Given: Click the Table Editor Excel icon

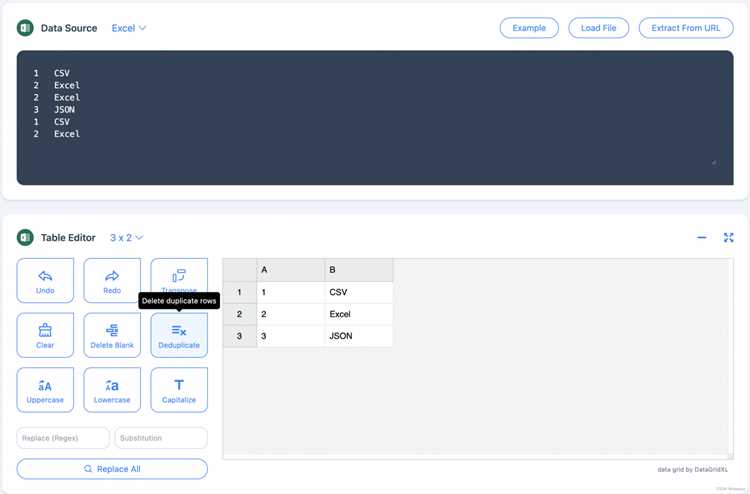Looking at the screenshot, I should pos(25,238).
